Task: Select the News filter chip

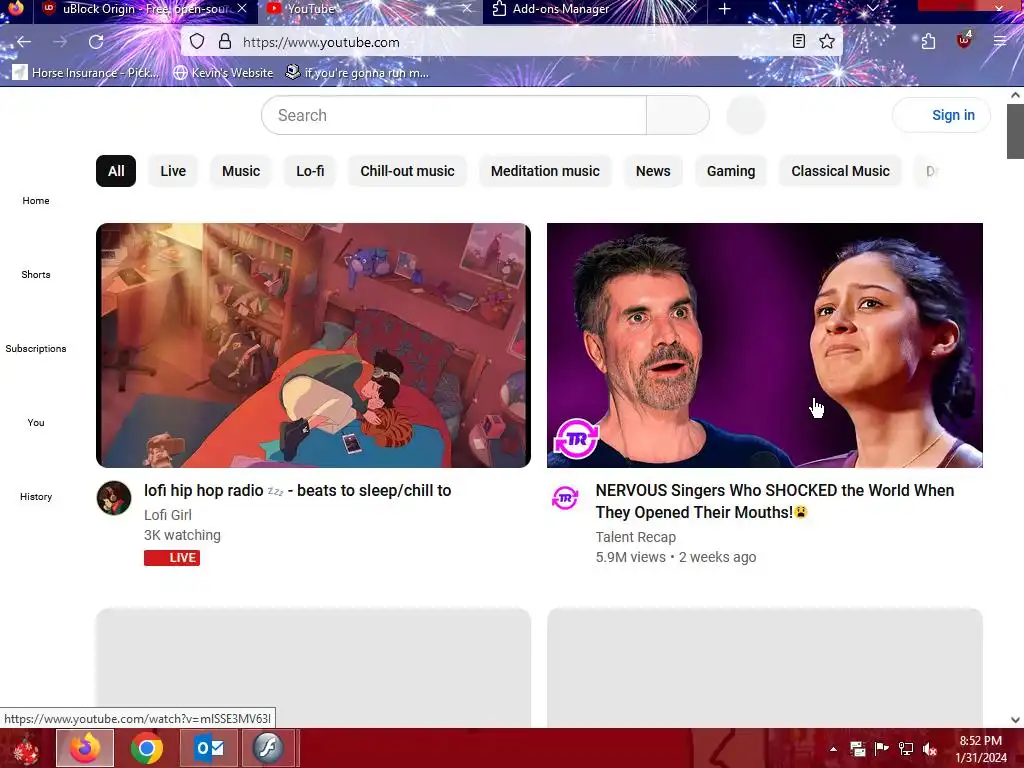Action: tap(653, 171)
